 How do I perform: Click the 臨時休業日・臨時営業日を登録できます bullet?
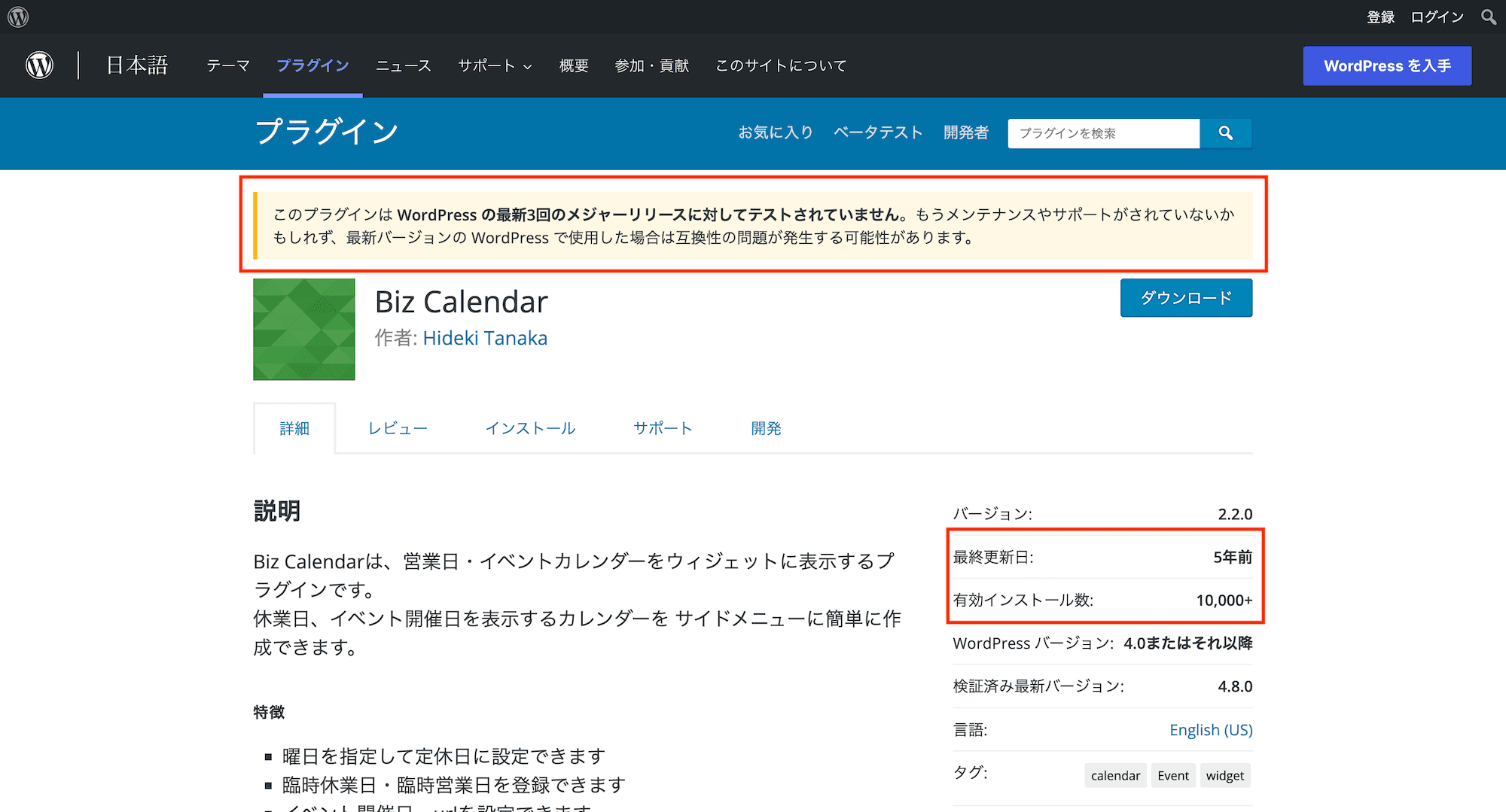point(454,785)
